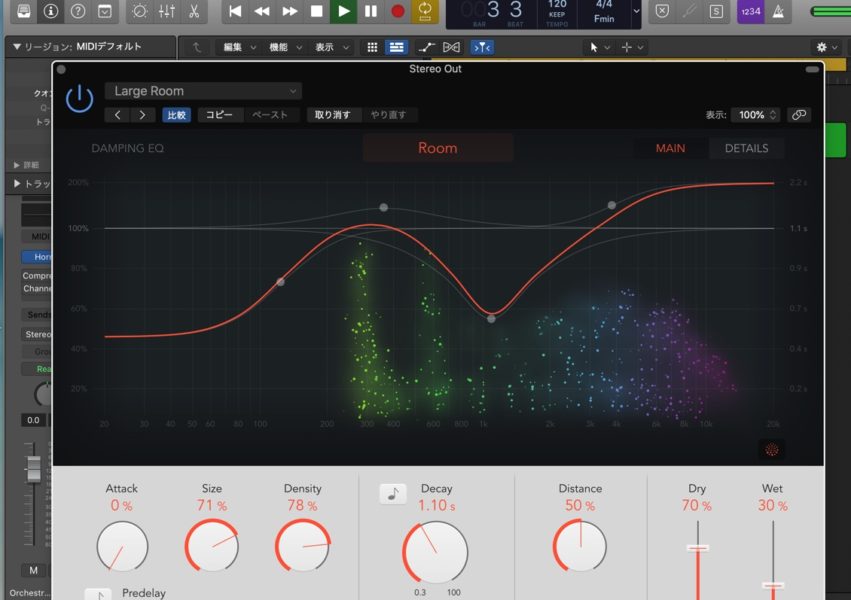Image resolution: width=851 pixels, height=600 pixels.
Task: Toggle the Catch Playhead button
Action: pyautogui.click(x=482, y=48)
